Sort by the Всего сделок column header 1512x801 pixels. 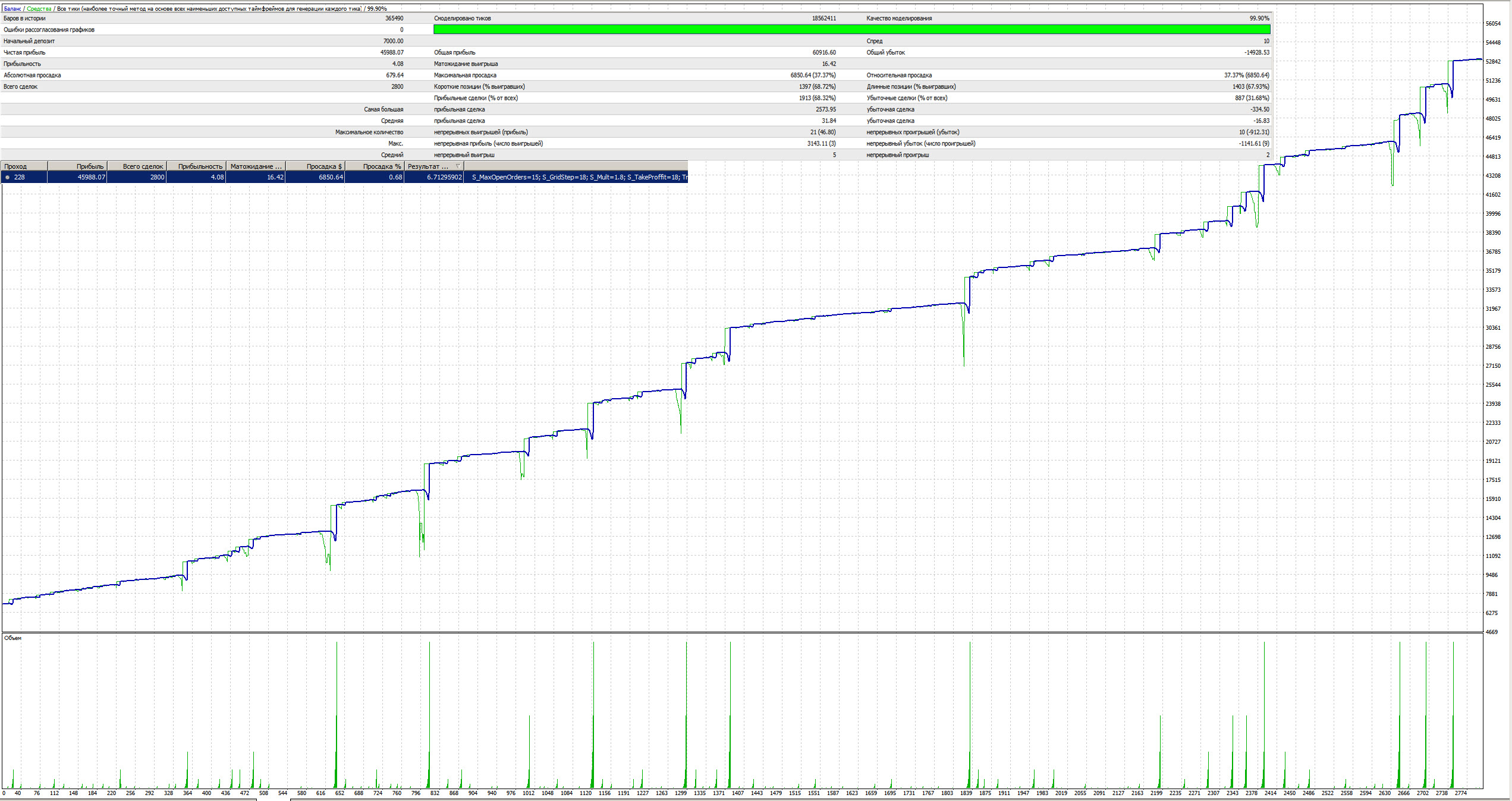[137, 166]
